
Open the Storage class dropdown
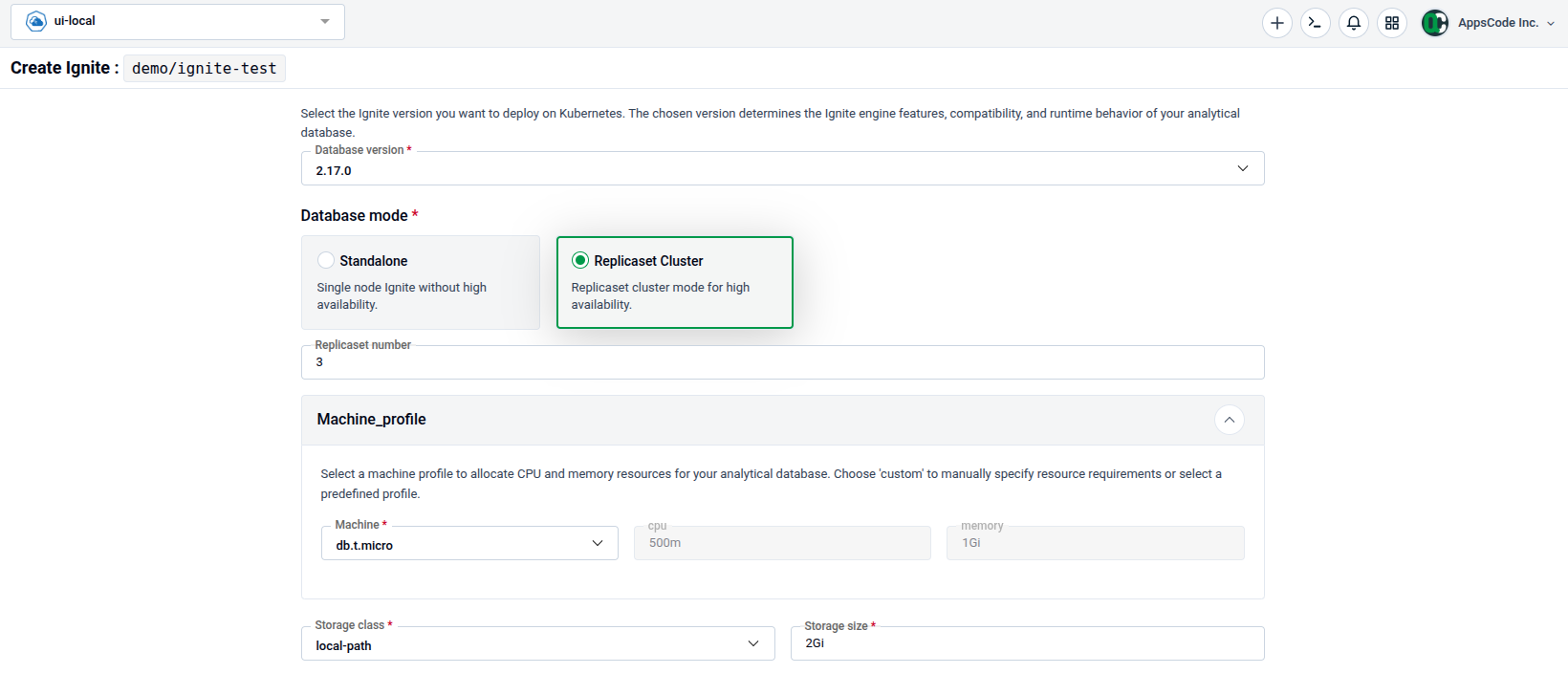[x=537, y=643]
